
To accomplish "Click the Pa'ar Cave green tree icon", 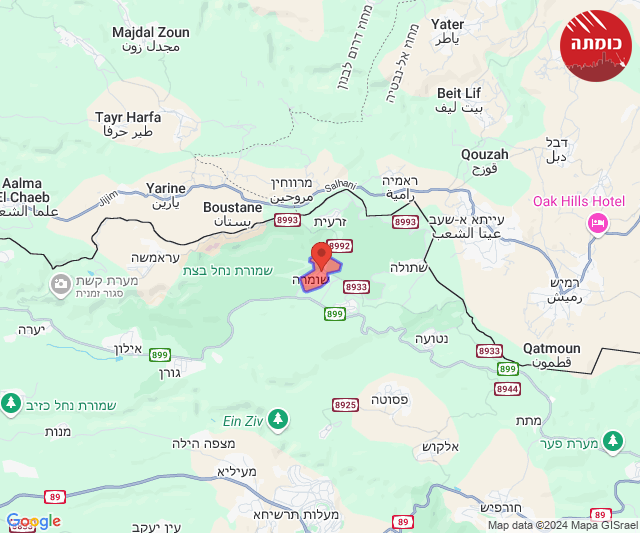I will click(x=613, y=442).
